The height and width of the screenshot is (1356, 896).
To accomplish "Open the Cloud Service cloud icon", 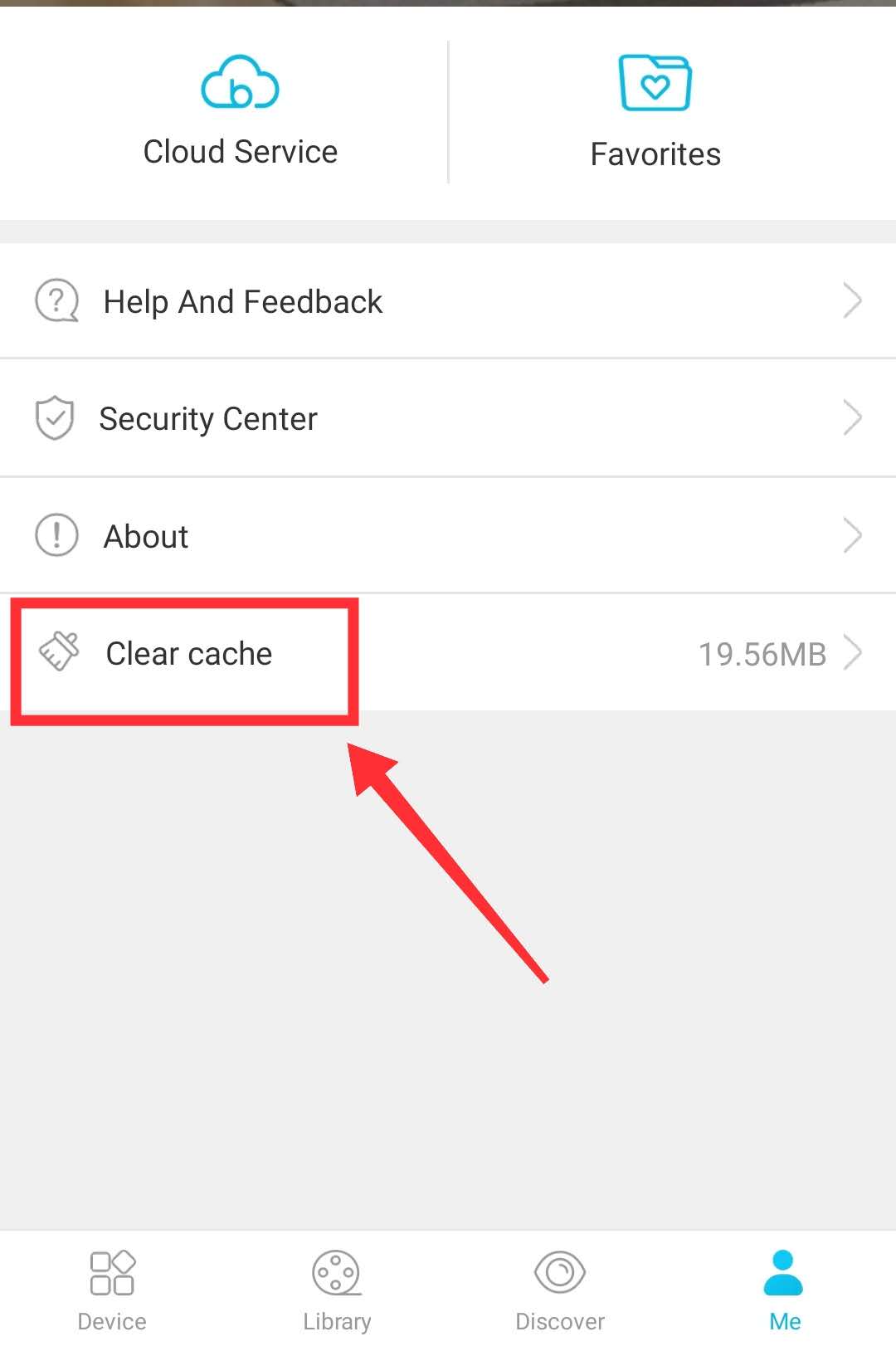I will [240, 82].
